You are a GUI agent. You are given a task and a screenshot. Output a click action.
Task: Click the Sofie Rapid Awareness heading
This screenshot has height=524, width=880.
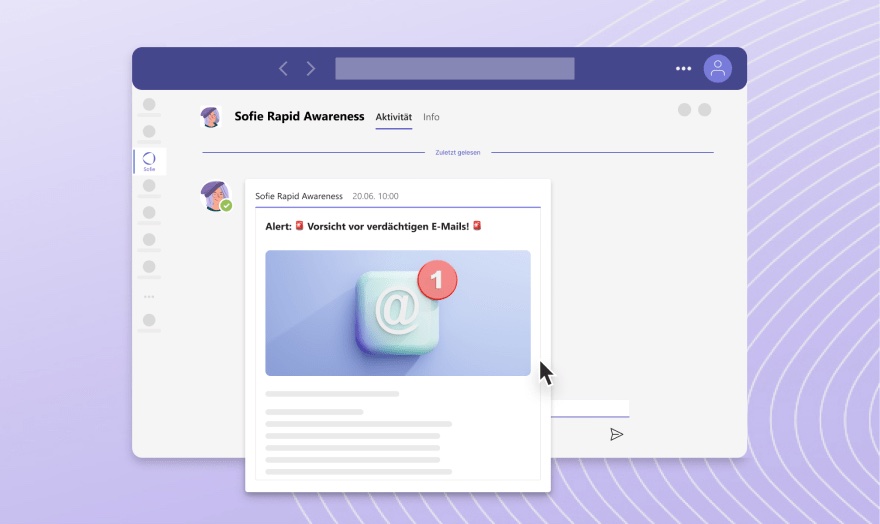[299, 116]
